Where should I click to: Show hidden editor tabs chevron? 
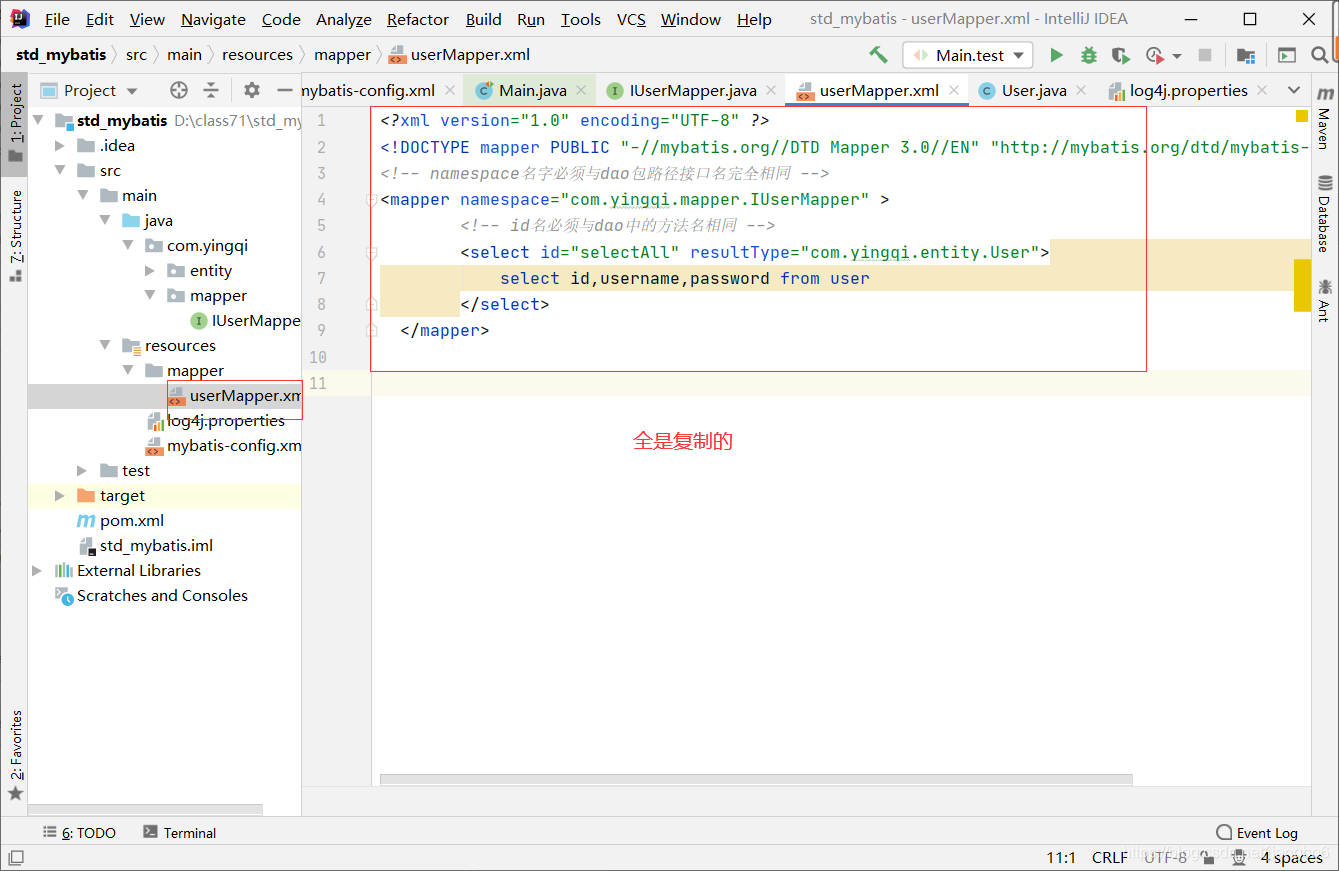[x=1293, y=90]
